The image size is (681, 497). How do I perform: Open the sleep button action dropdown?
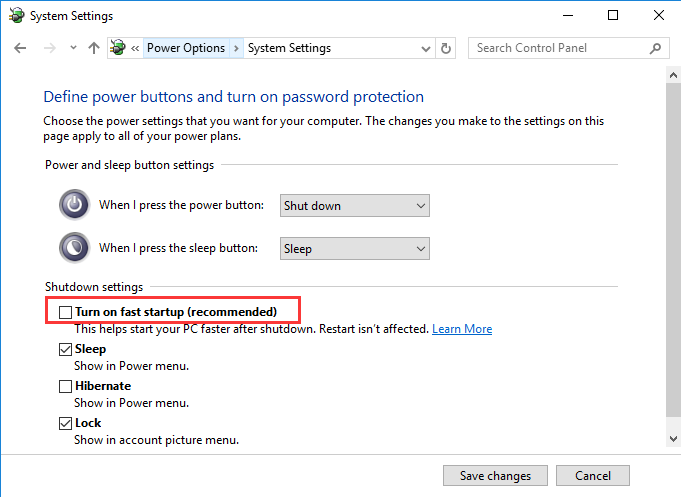[354, 249]
